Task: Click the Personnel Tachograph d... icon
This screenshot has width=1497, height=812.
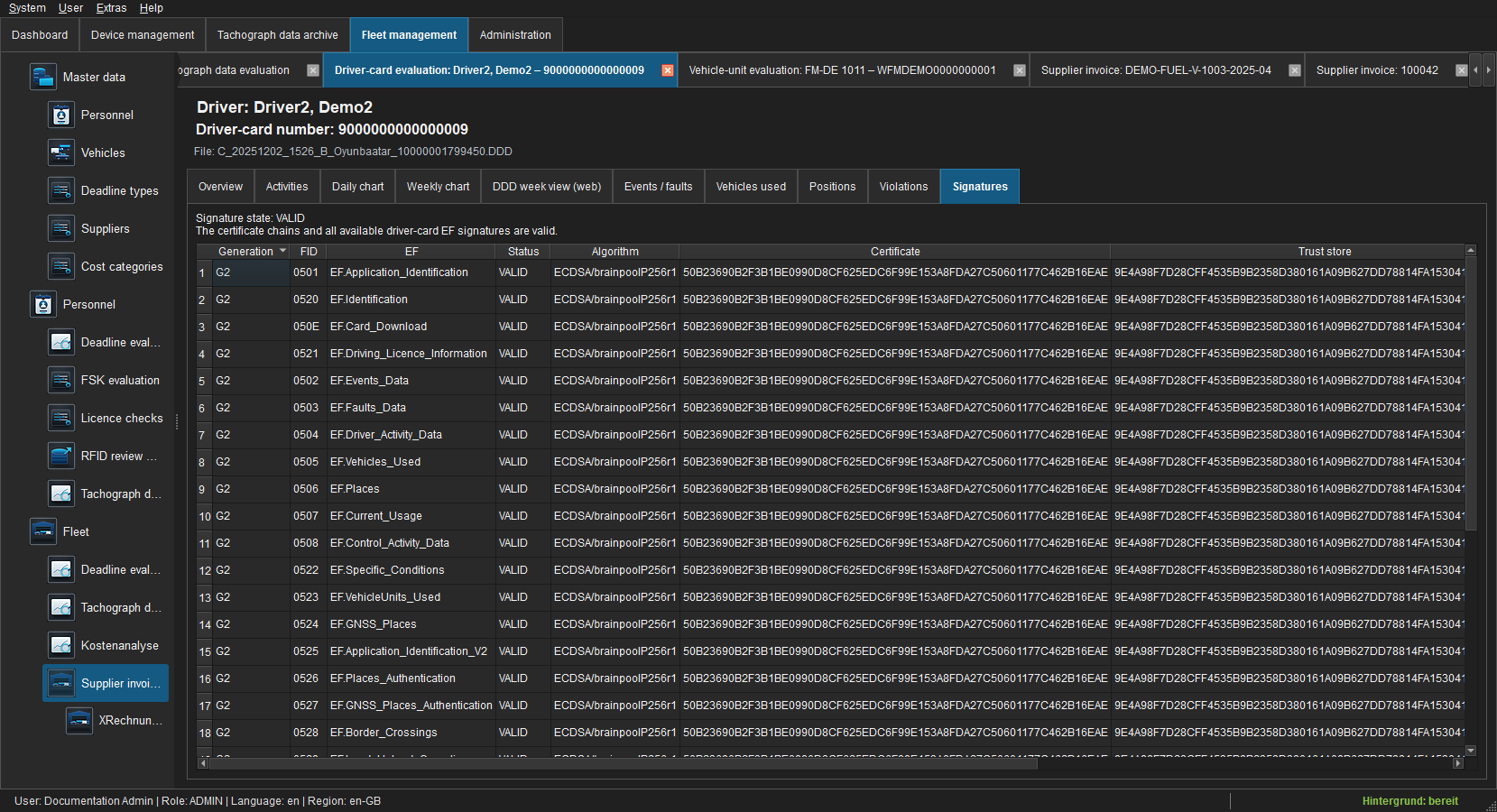Action: 60,494
